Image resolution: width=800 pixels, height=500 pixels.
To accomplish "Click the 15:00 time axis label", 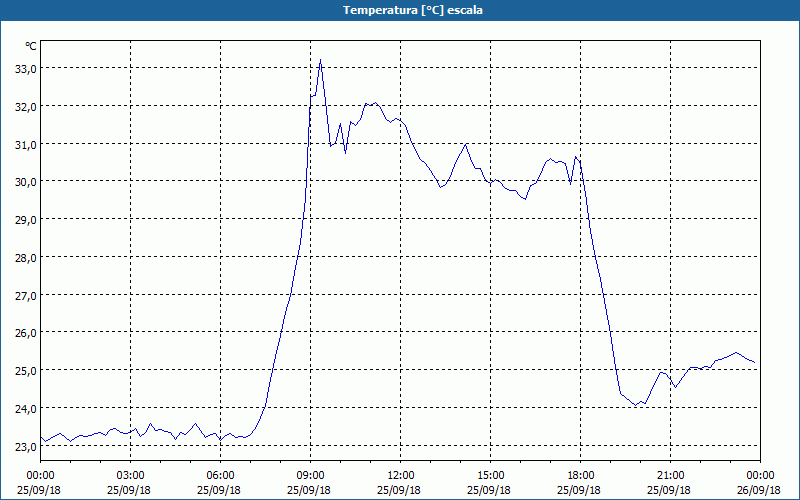I will tap(490, 476).
